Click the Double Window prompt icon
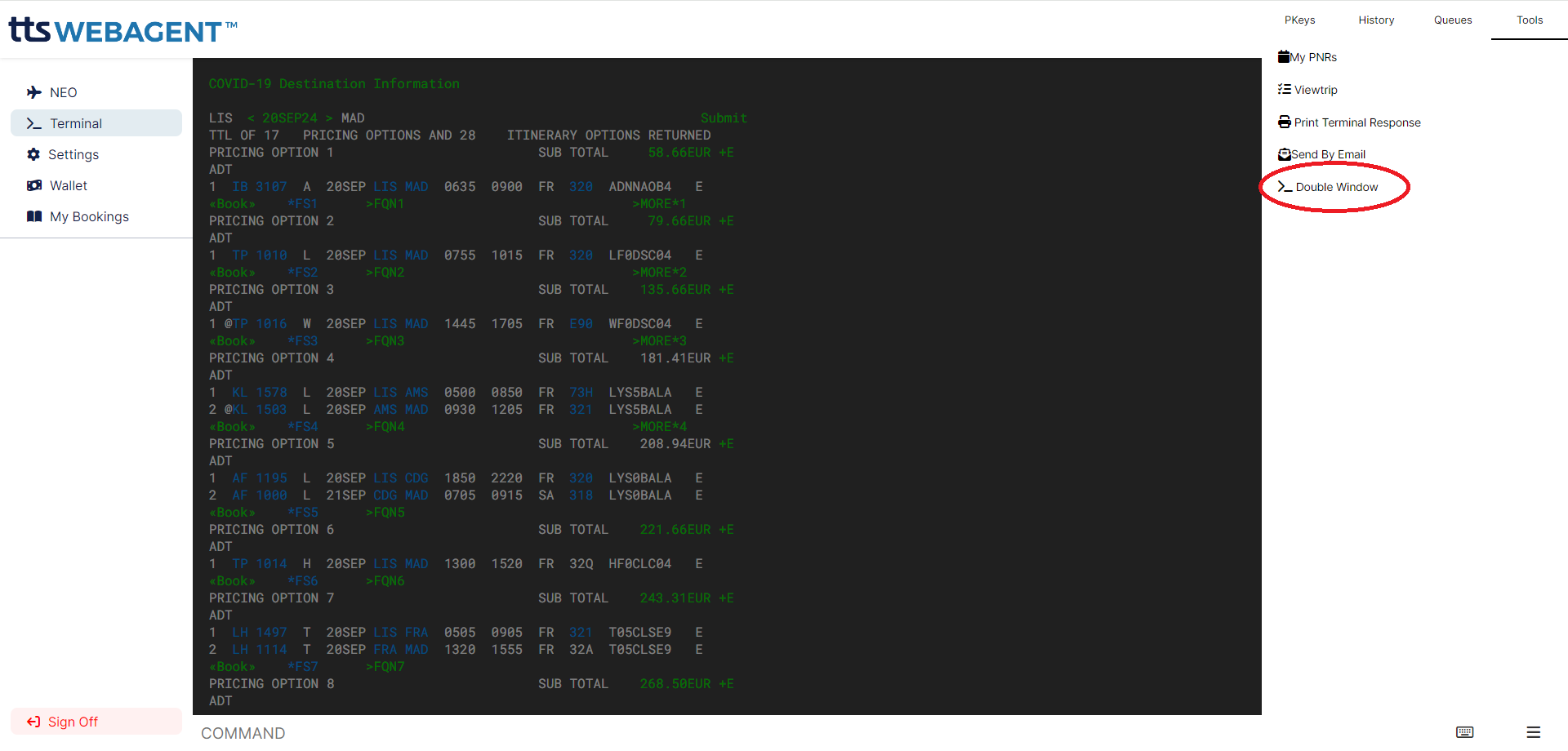The height and width of the screenshot is (751, 1568). 1285,187
